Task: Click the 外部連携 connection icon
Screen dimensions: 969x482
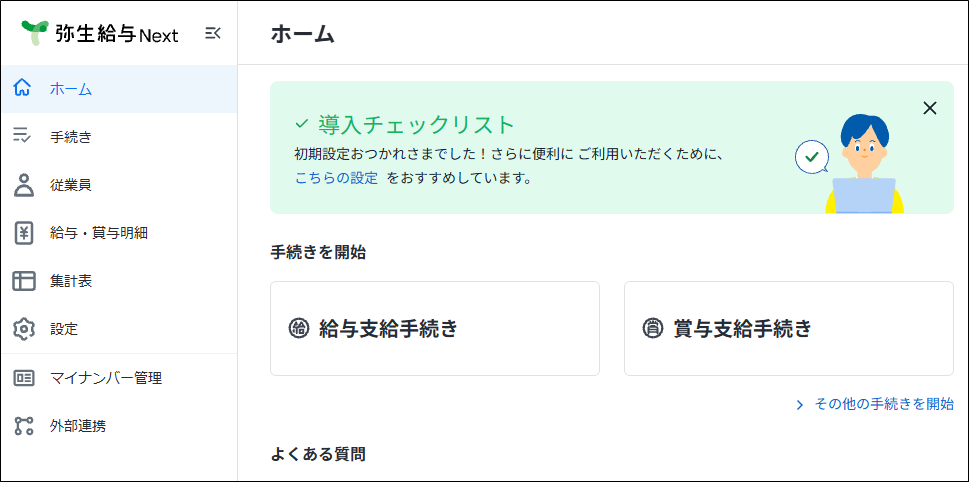Action: coord(24,426)
